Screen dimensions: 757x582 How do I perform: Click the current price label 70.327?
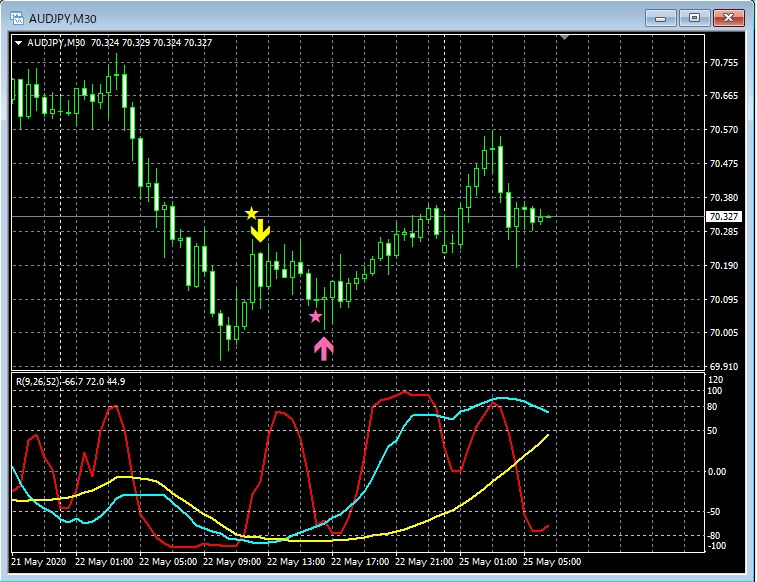(722, 217)
